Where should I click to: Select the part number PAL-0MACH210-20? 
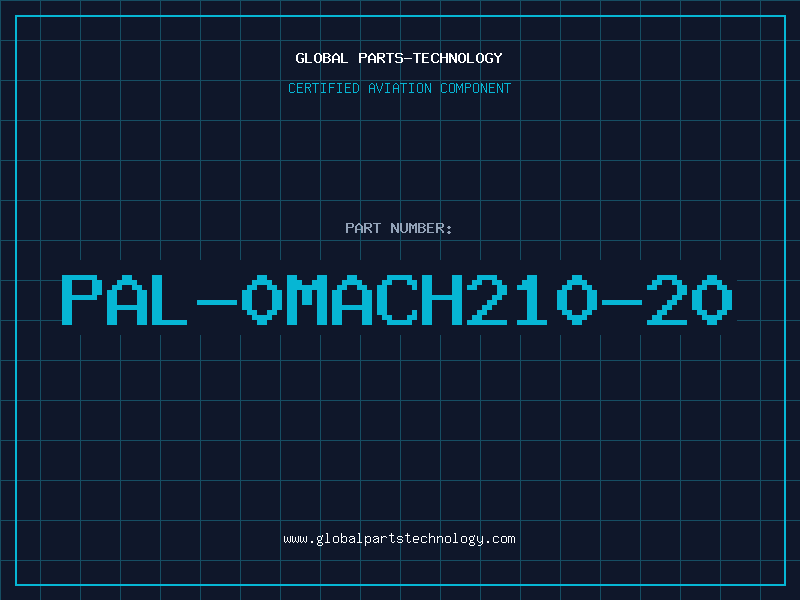point(397,300)
